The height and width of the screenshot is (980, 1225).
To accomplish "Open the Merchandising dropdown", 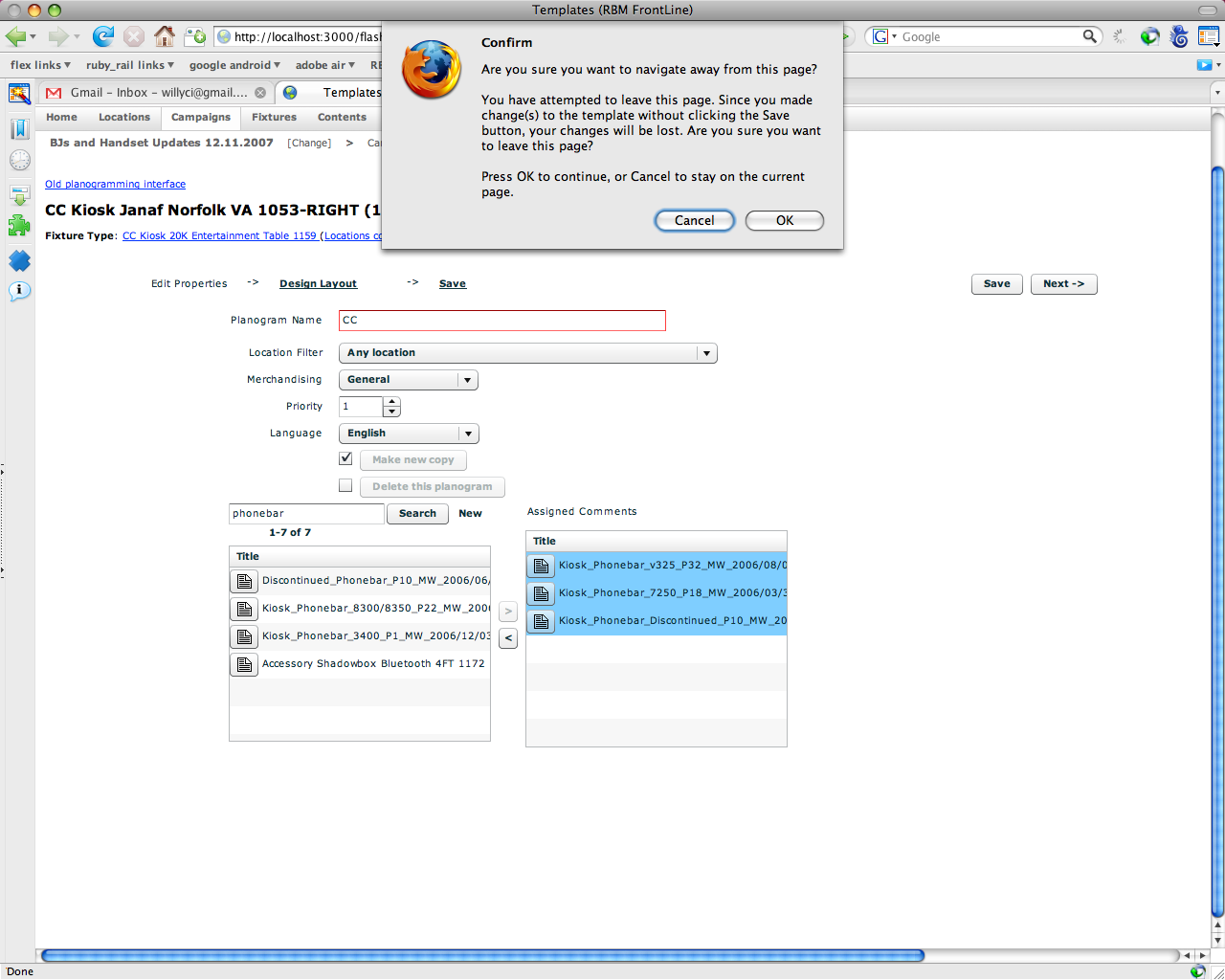I will 467,379.
